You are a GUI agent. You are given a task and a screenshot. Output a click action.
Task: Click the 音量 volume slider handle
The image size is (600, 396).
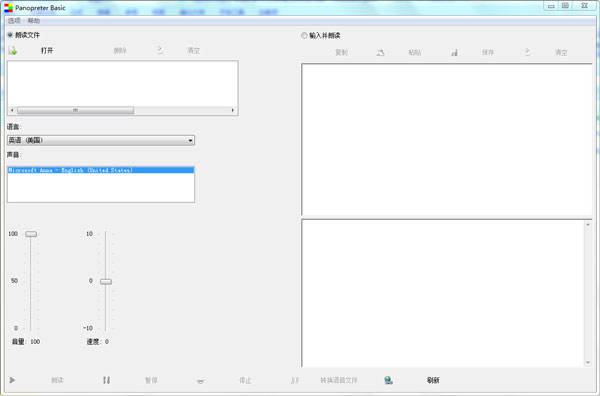tap(31, 234)
